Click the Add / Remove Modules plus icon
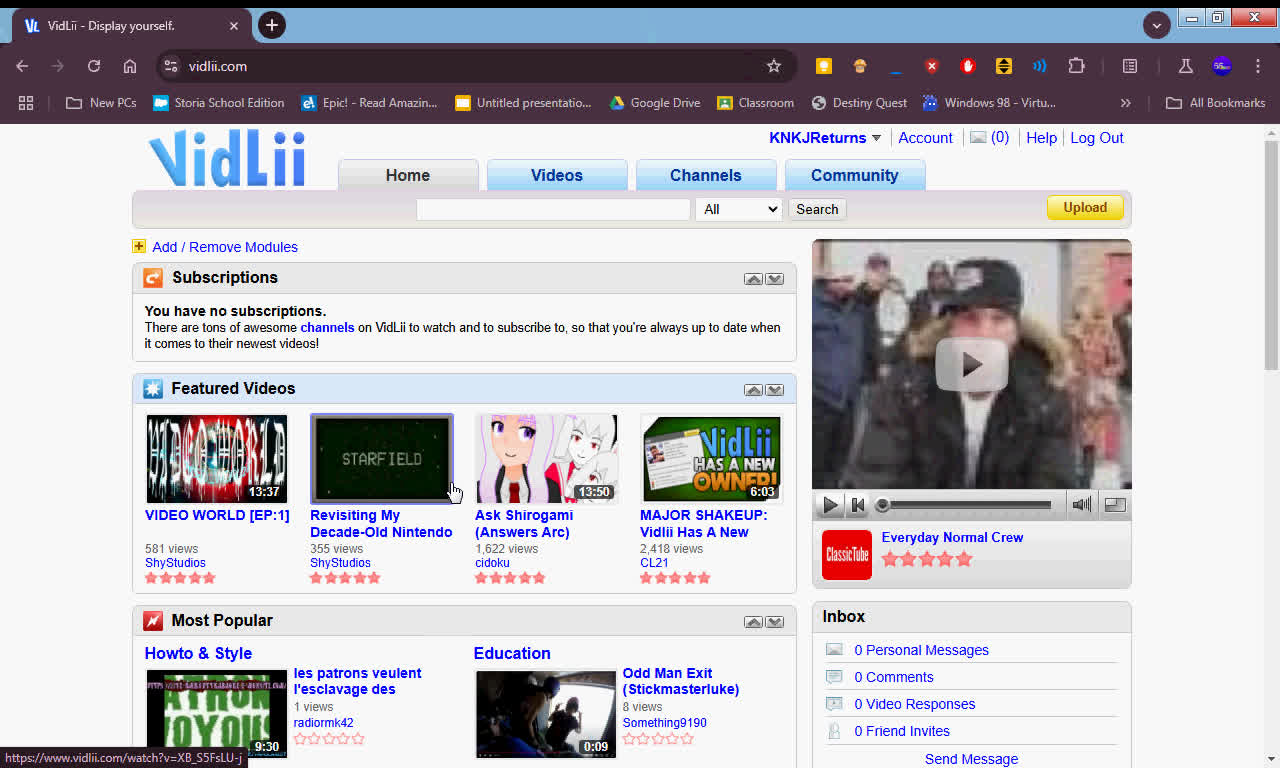 (139, 247)
